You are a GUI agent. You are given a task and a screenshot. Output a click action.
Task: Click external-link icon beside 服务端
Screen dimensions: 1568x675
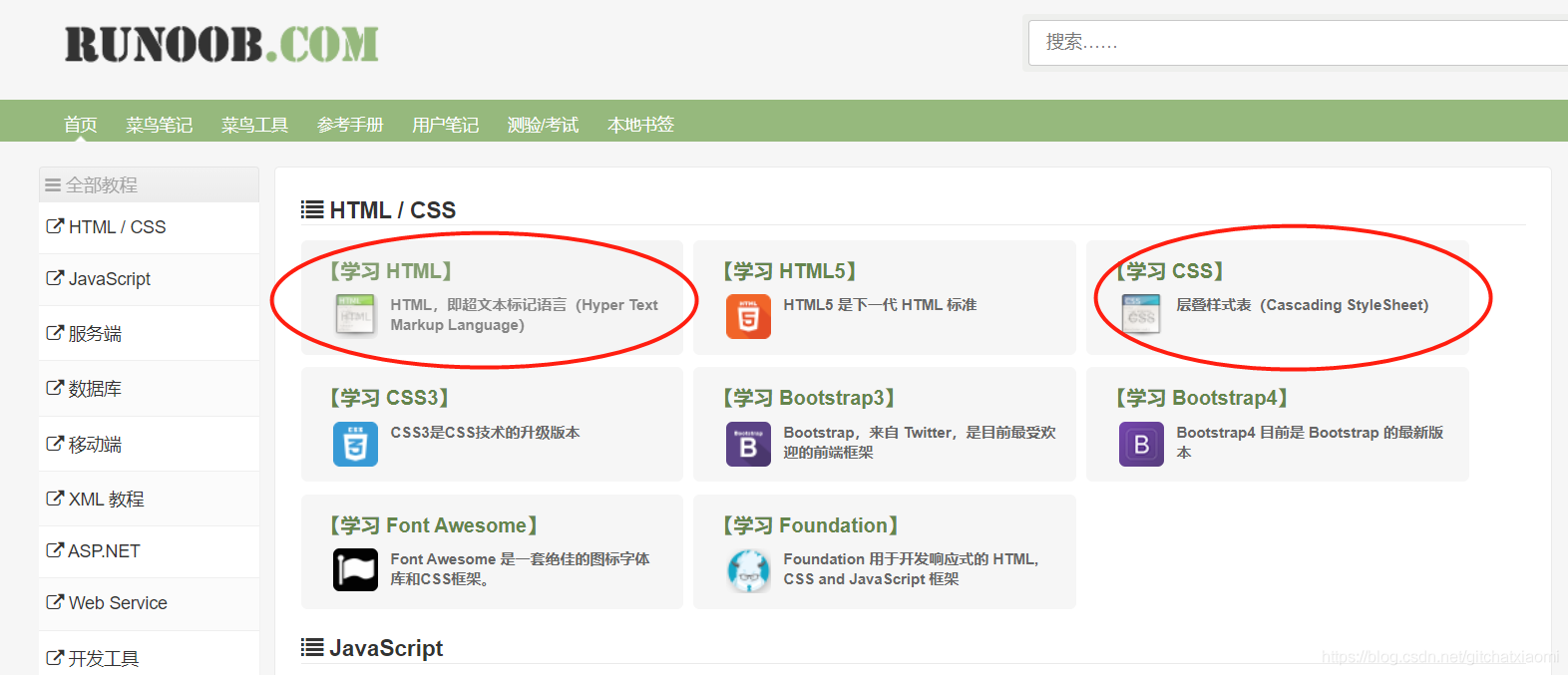coord(55,333)
